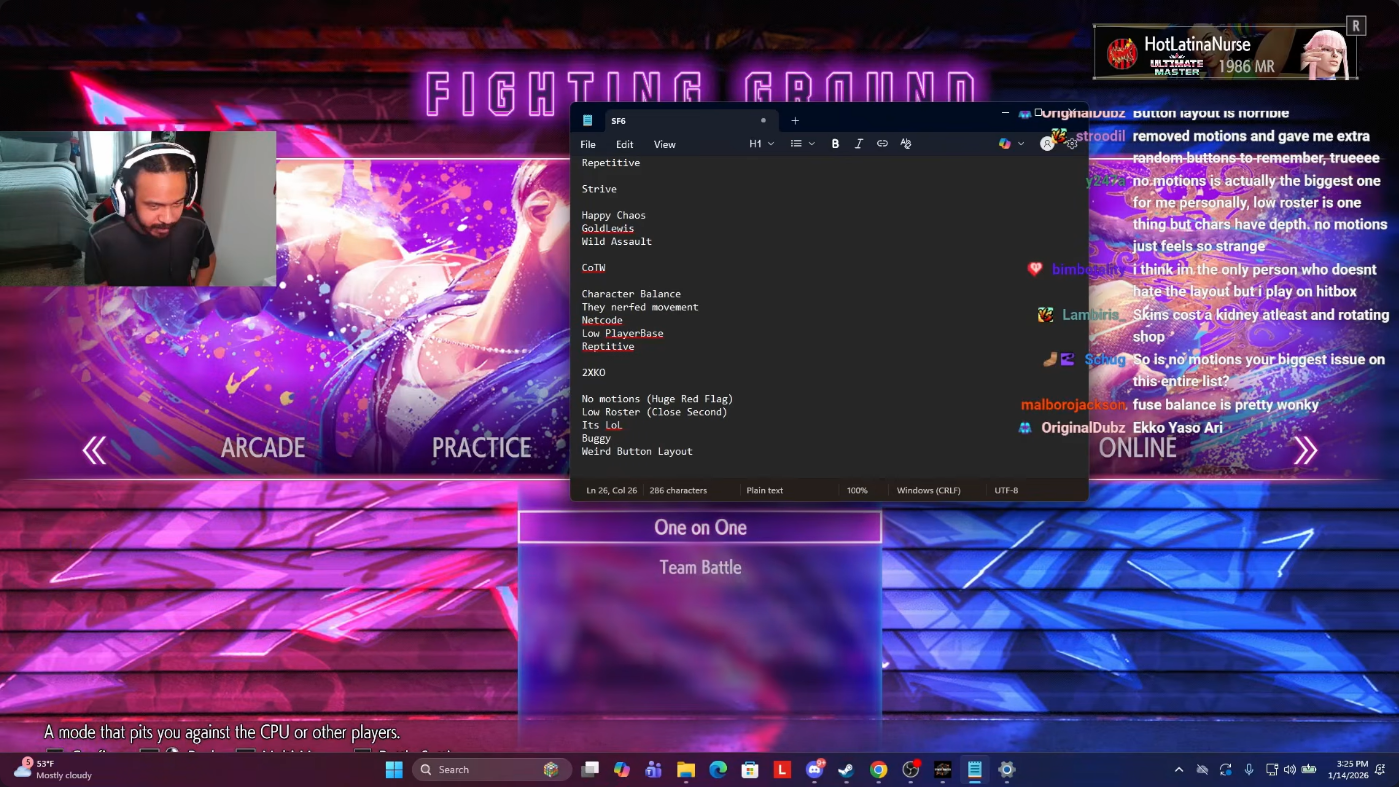This screenshot has height=787, width=1399.
Task: Click the 'Weird Button Layout' line
Action: [x=637, y=452]
